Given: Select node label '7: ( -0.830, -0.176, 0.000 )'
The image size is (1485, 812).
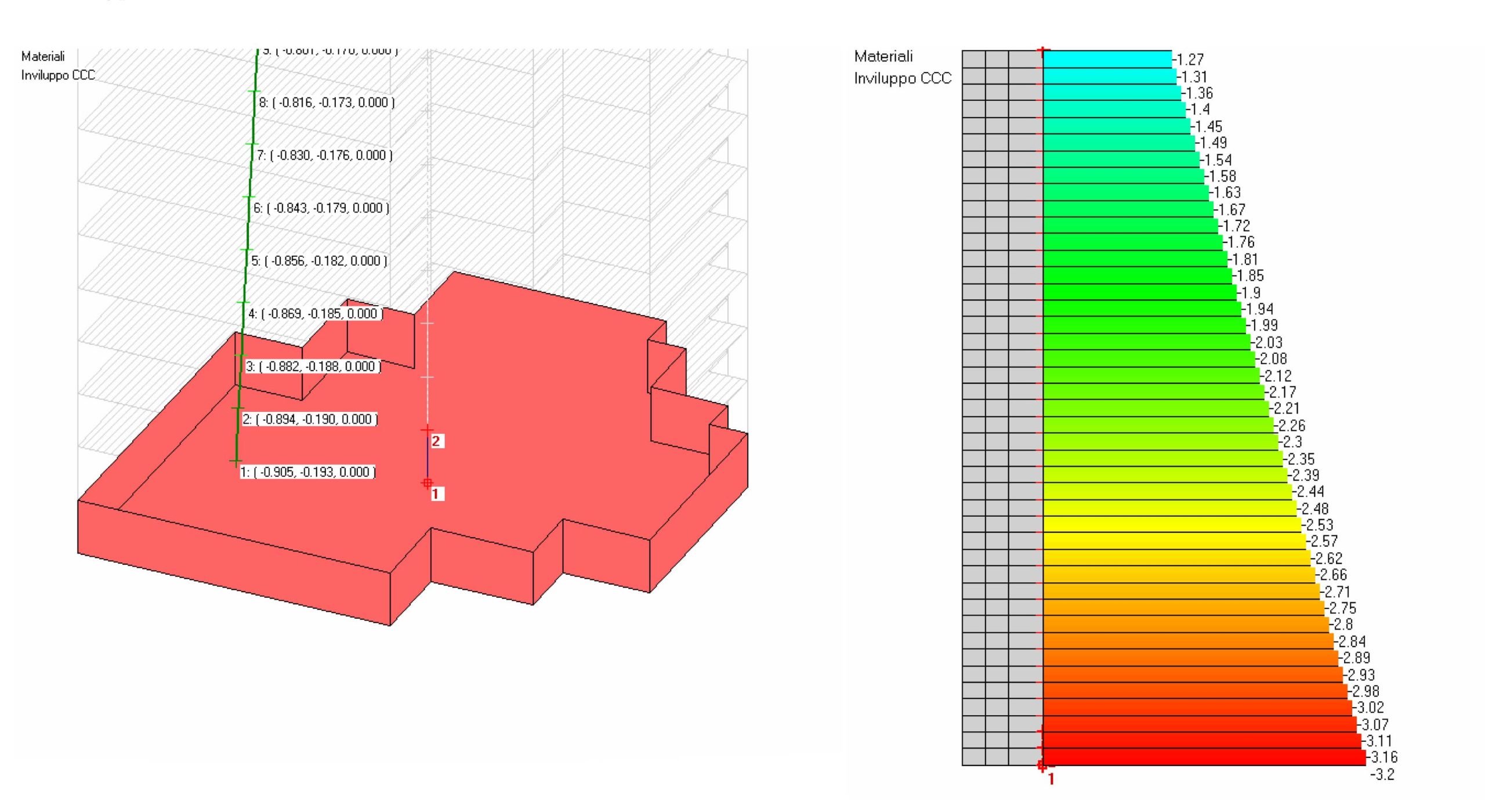Looking at the screenshot, I should point(325,155).
